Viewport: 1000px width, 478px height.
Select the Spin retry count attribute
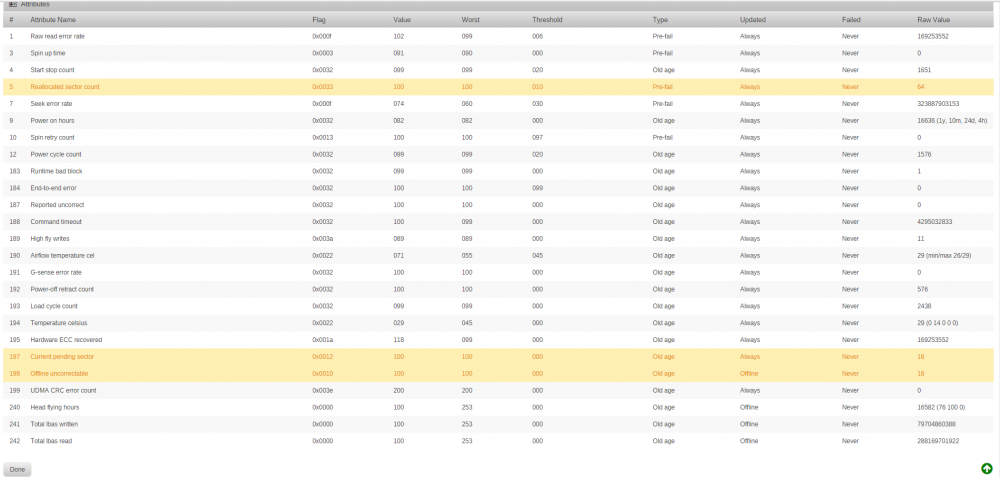pyautogui.click(x=52, y=137)
